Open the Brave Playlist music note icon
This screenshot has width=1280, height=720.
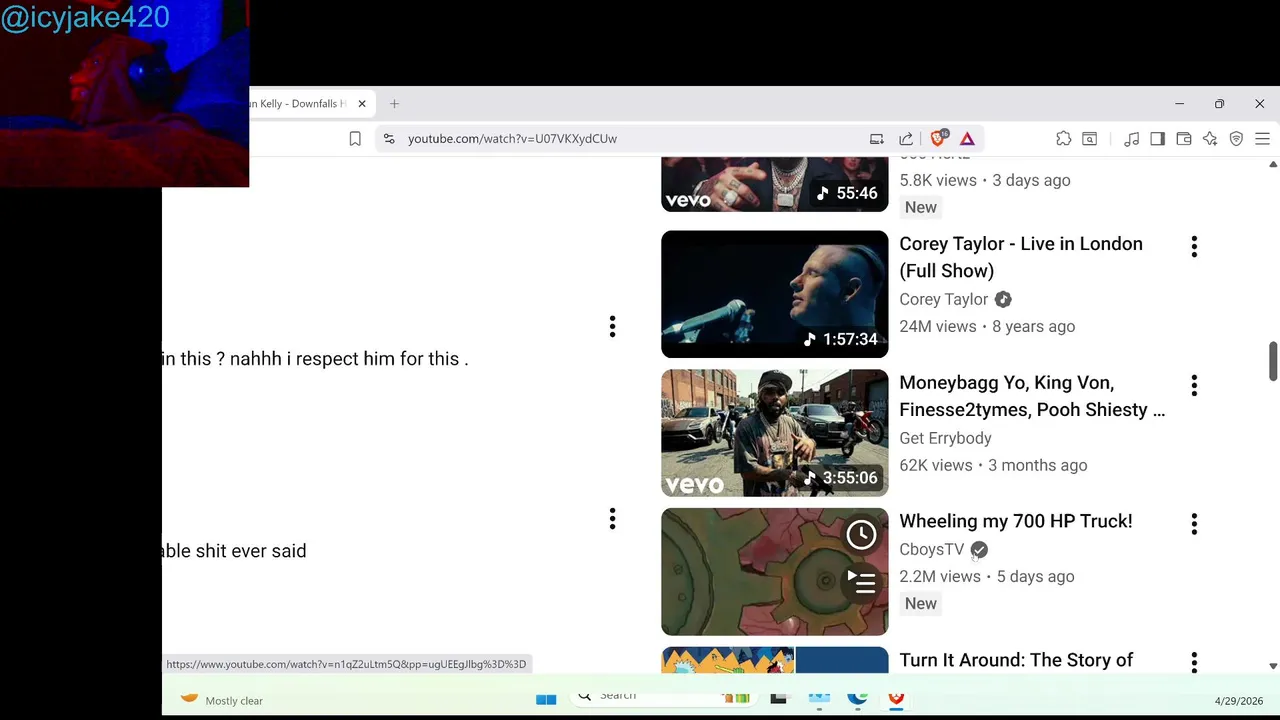point(1132,138)
